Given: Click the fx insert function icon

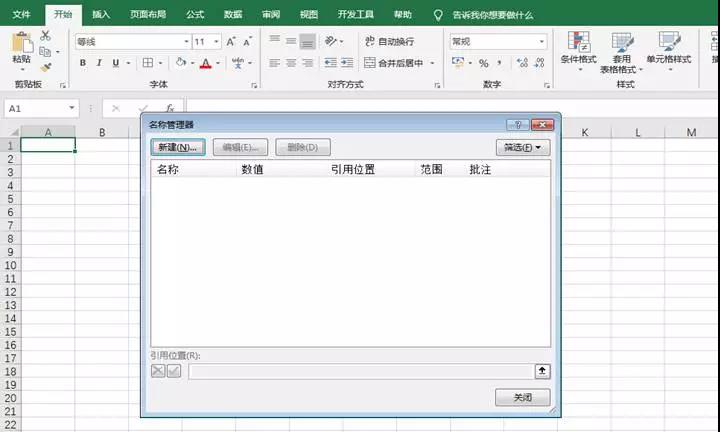Looking at the screenshot, I should [170, 108].
